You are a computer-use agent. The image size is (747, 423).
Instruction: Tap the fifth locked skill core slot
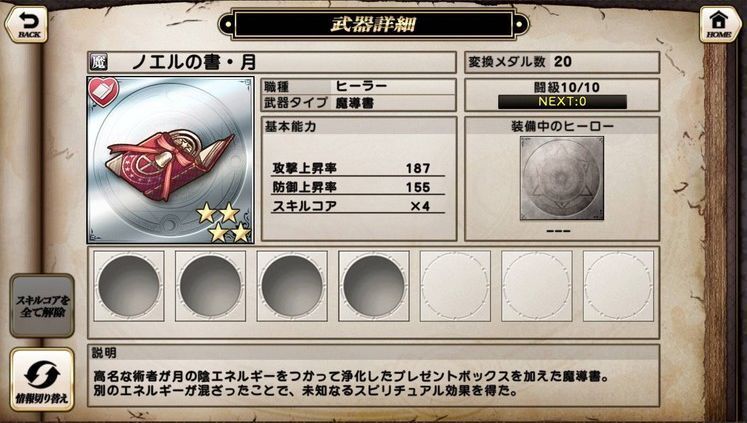455,286
